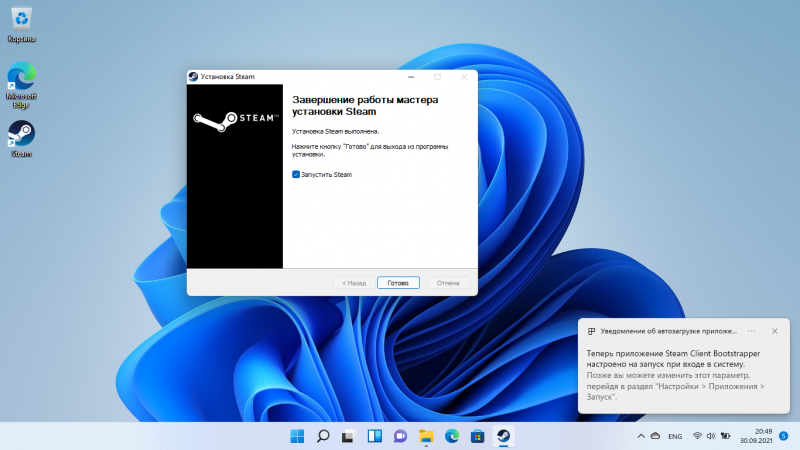This screenshot has width=800, height=450.
Task: Open the Chat app in the taskbar
Action: (400, 436)
